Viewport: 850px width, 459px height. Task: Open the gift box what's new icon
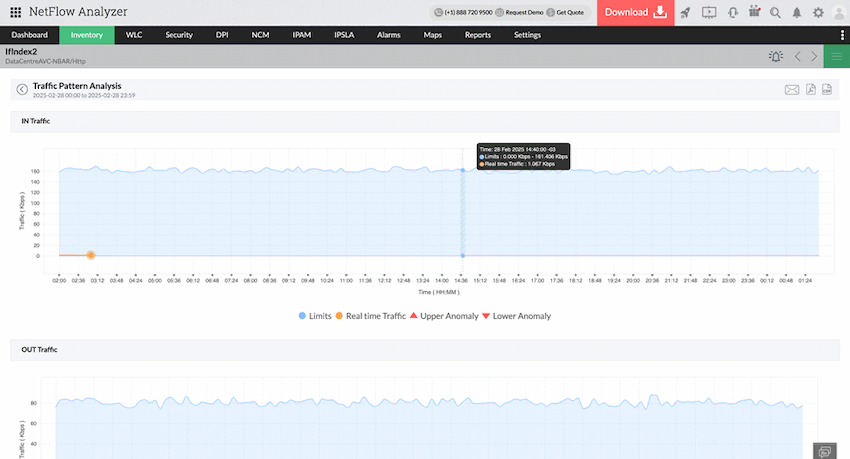(x=754, y=12)
